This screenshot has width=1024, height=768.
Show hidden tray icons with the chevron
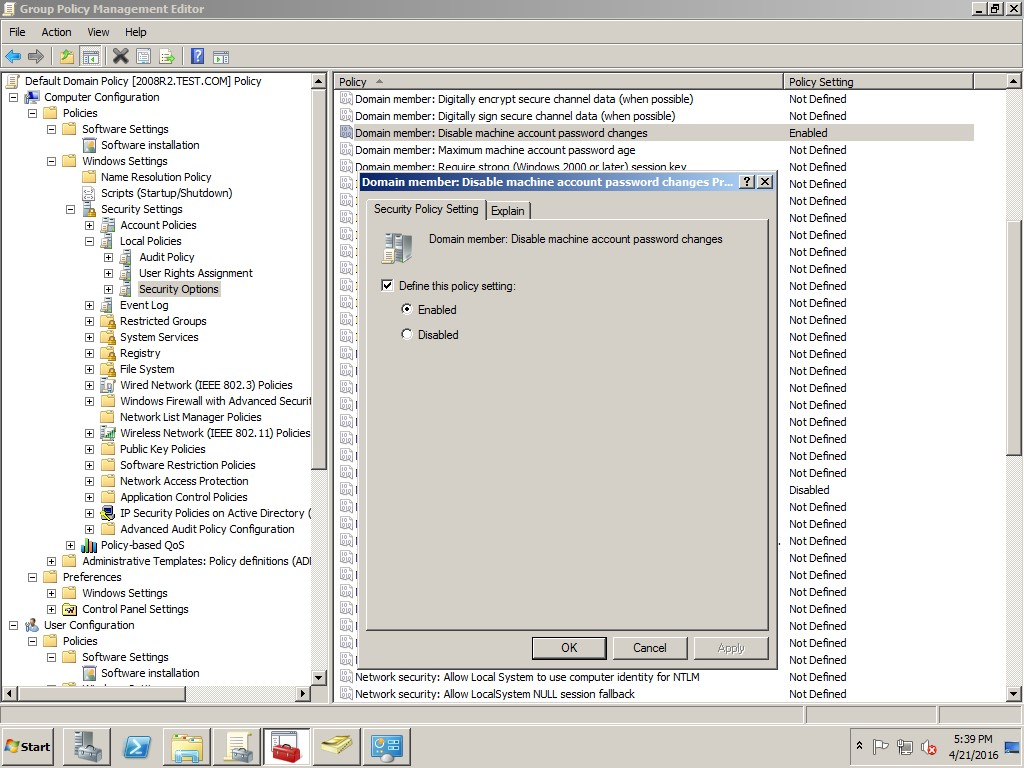click(x=859, y=746)
